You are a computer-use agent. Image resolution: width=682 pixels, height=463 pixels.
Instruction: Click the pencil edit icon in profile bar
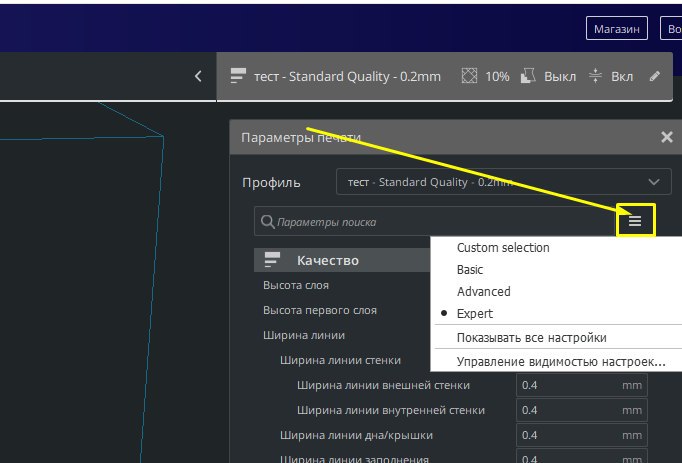click(x=655, y=77)
